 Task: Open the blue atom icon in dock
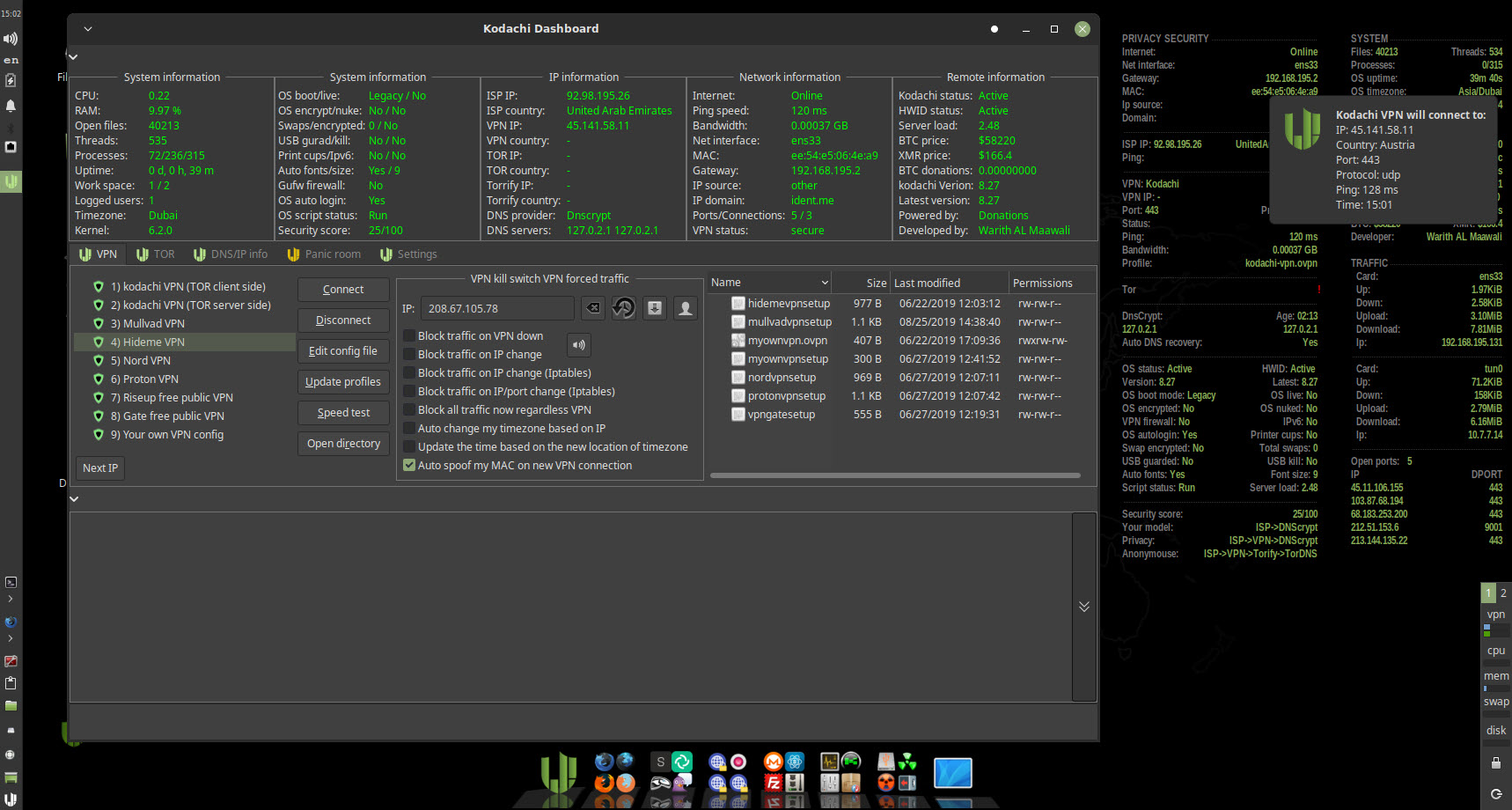[x=795, y=762]
